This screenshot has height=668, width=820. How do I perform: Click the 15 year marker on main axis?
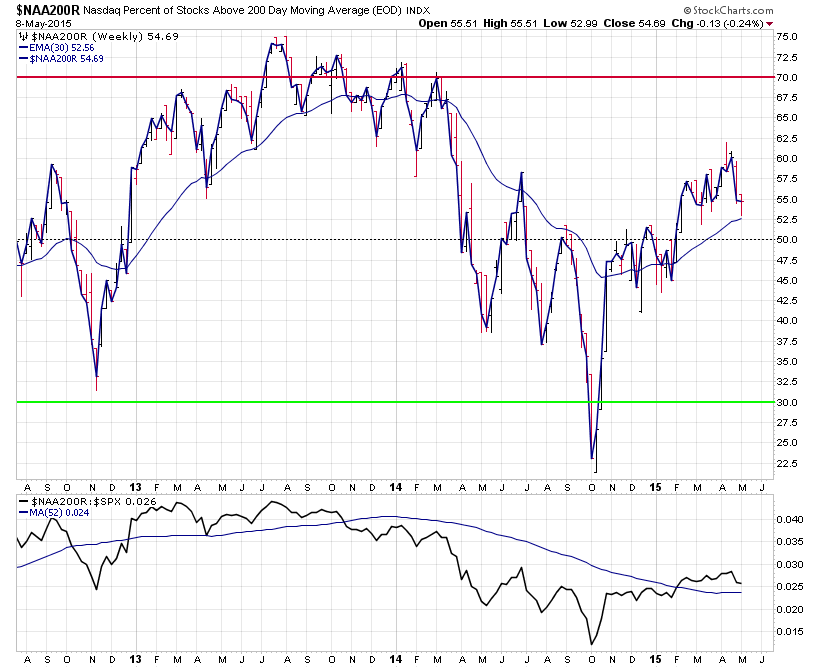pyautogui.click(x=655, y=487)
